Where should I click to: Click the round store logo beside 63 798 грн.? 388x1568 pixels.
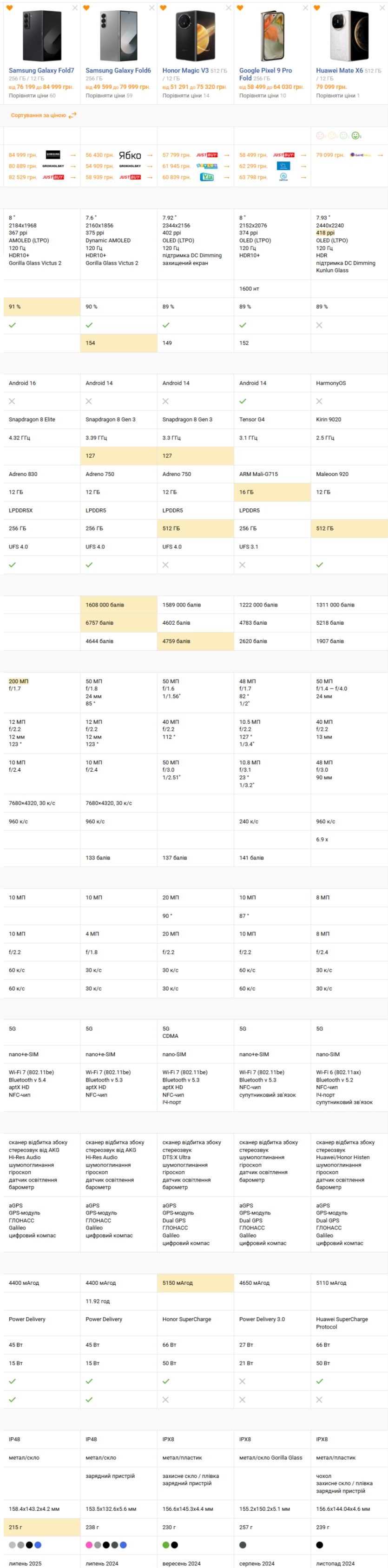point(283,177)
